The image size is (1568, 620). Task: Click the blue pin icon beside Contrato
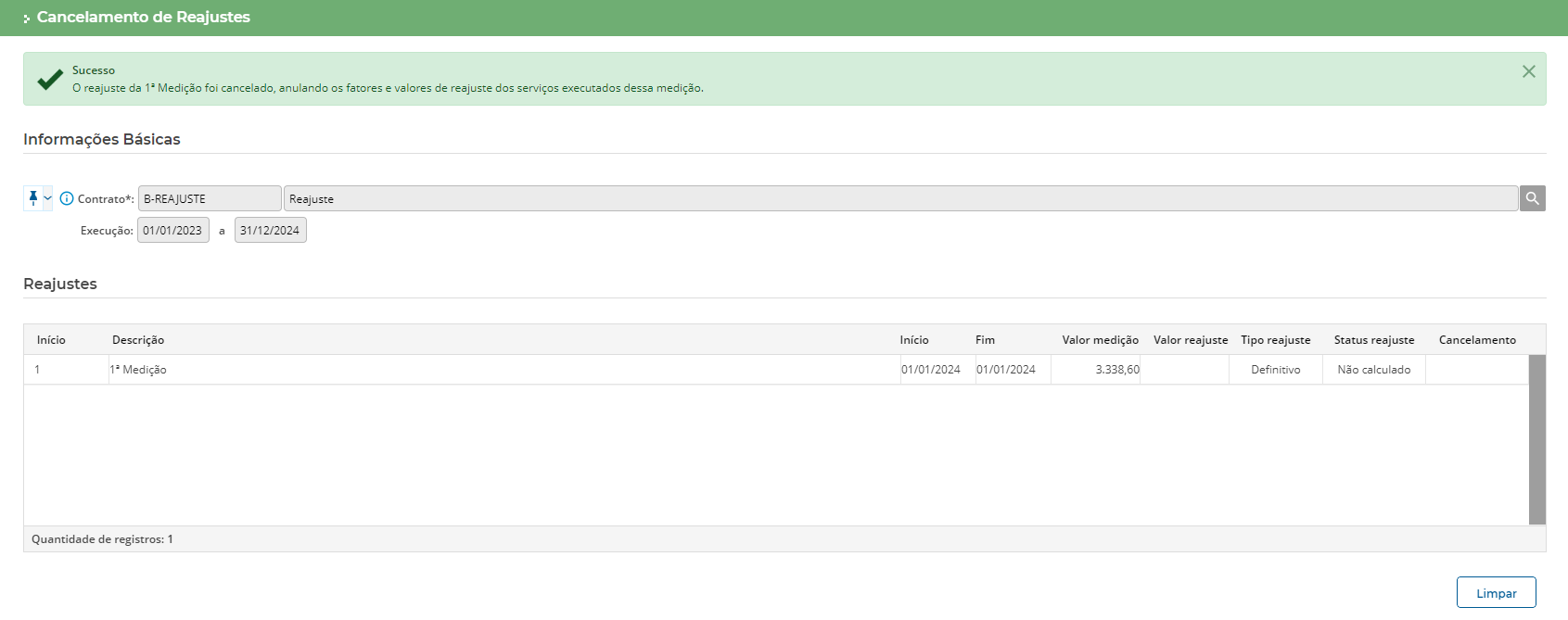coord(33,198)
